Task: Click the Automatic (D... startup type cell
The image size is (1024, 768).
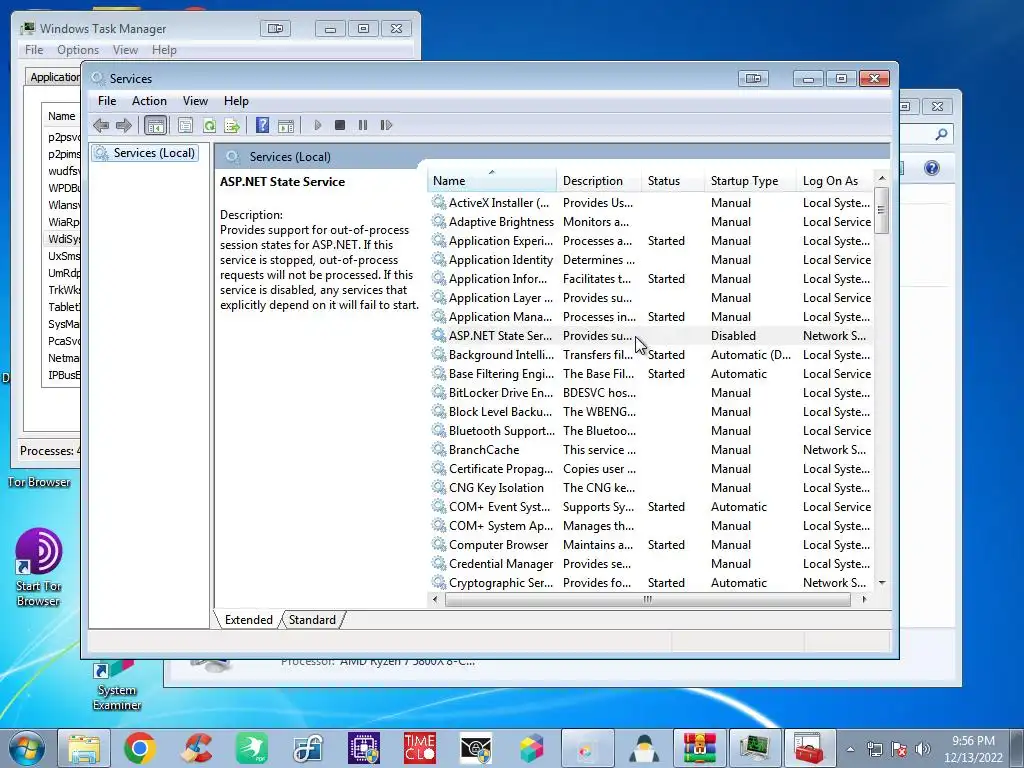Action: pos(750,355)
